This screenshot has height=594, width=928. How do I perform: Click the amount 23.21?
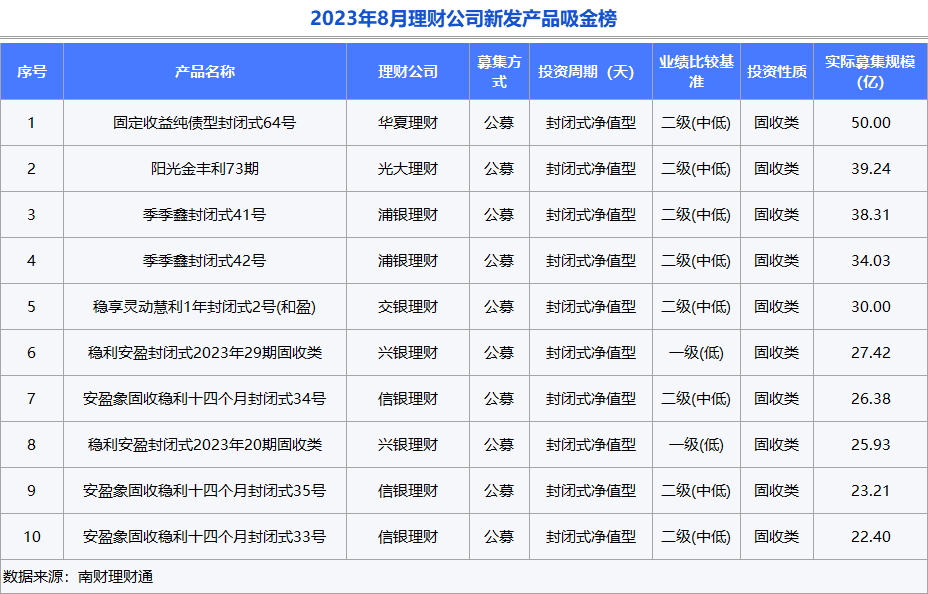pyautogui.click(x=871, y=490)
